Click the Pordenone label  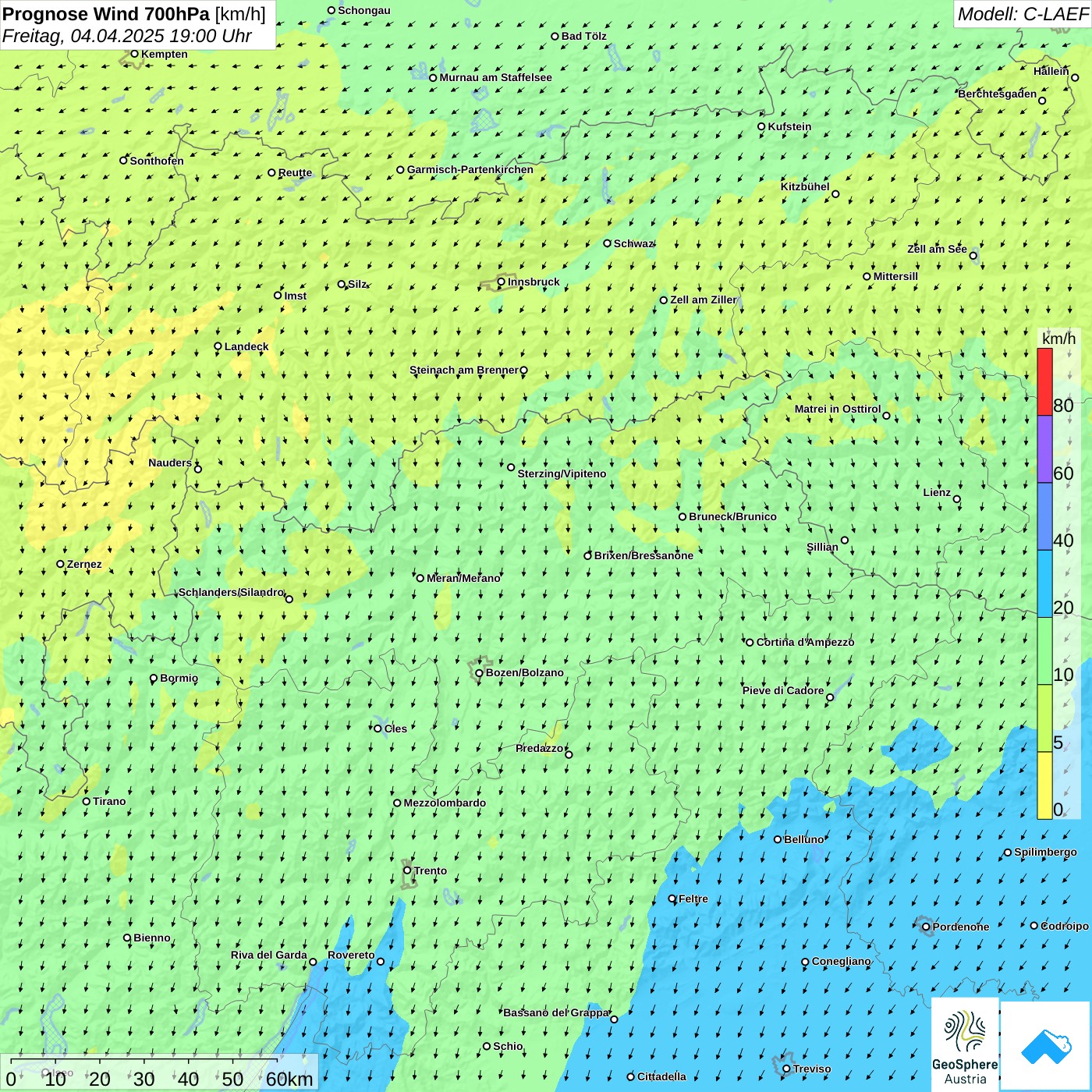pyautogui.click(x=961, y=927)
